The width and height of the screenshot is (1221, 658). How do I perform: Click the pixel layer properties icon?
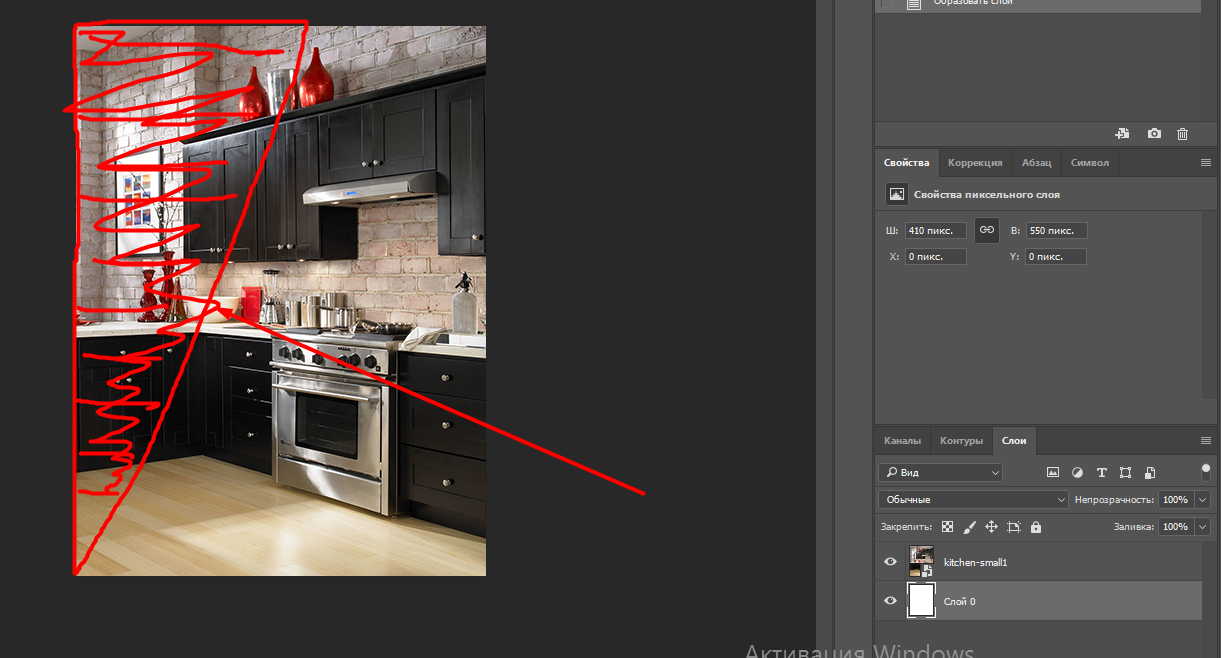tap(896, 194)
